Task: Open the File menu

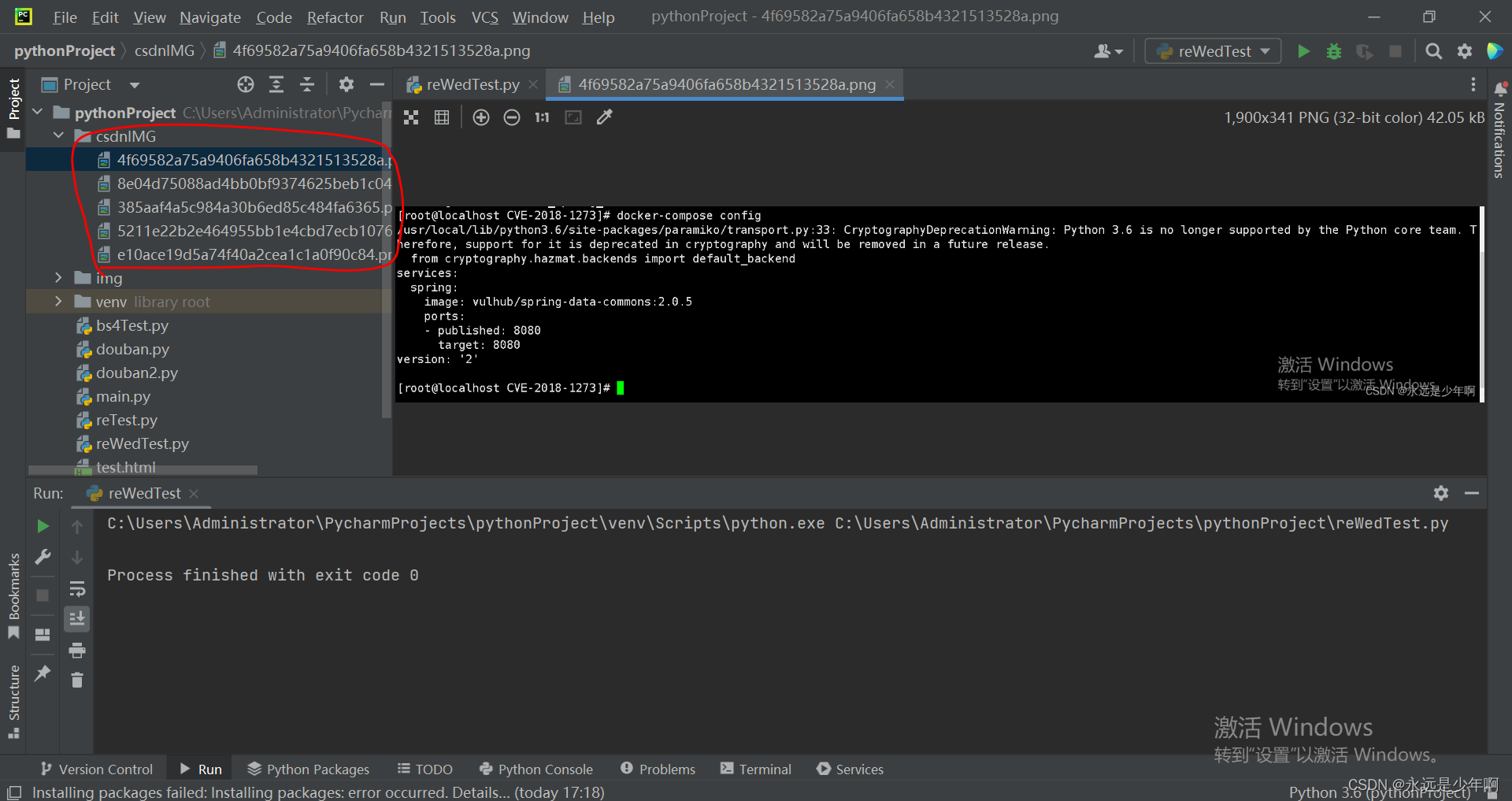Action: (x=65, y=17)
